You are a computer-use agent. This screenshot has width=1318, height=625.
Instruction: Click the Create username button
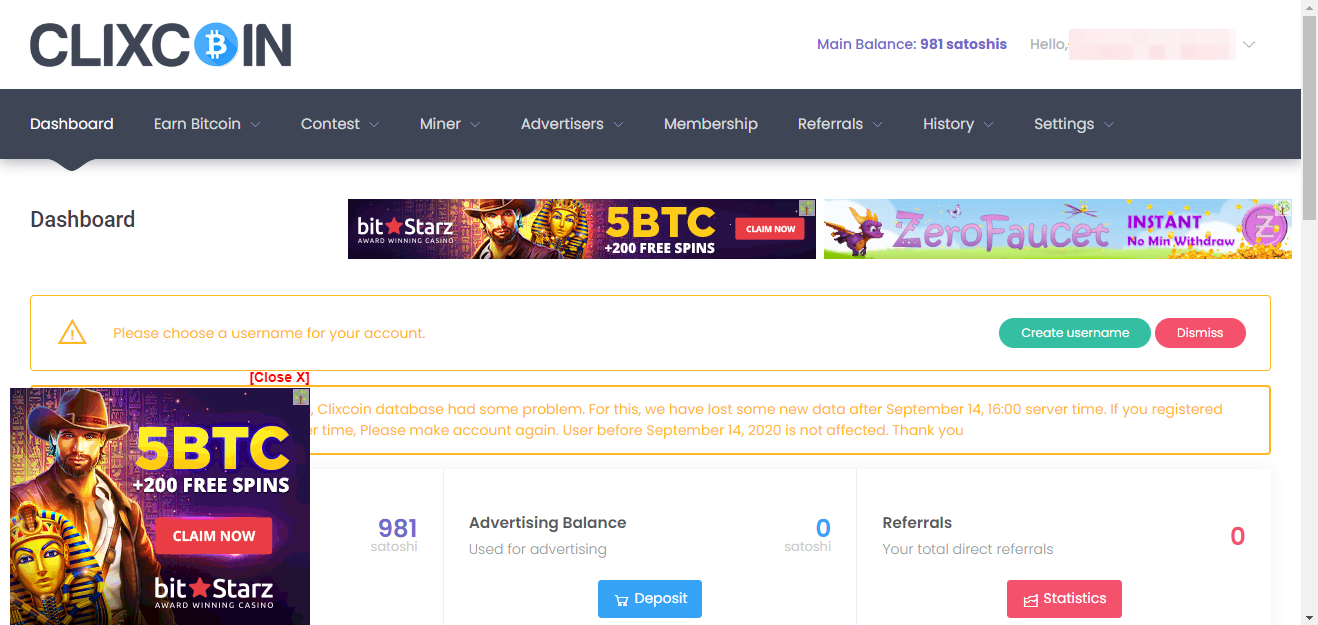[1075, 333]
